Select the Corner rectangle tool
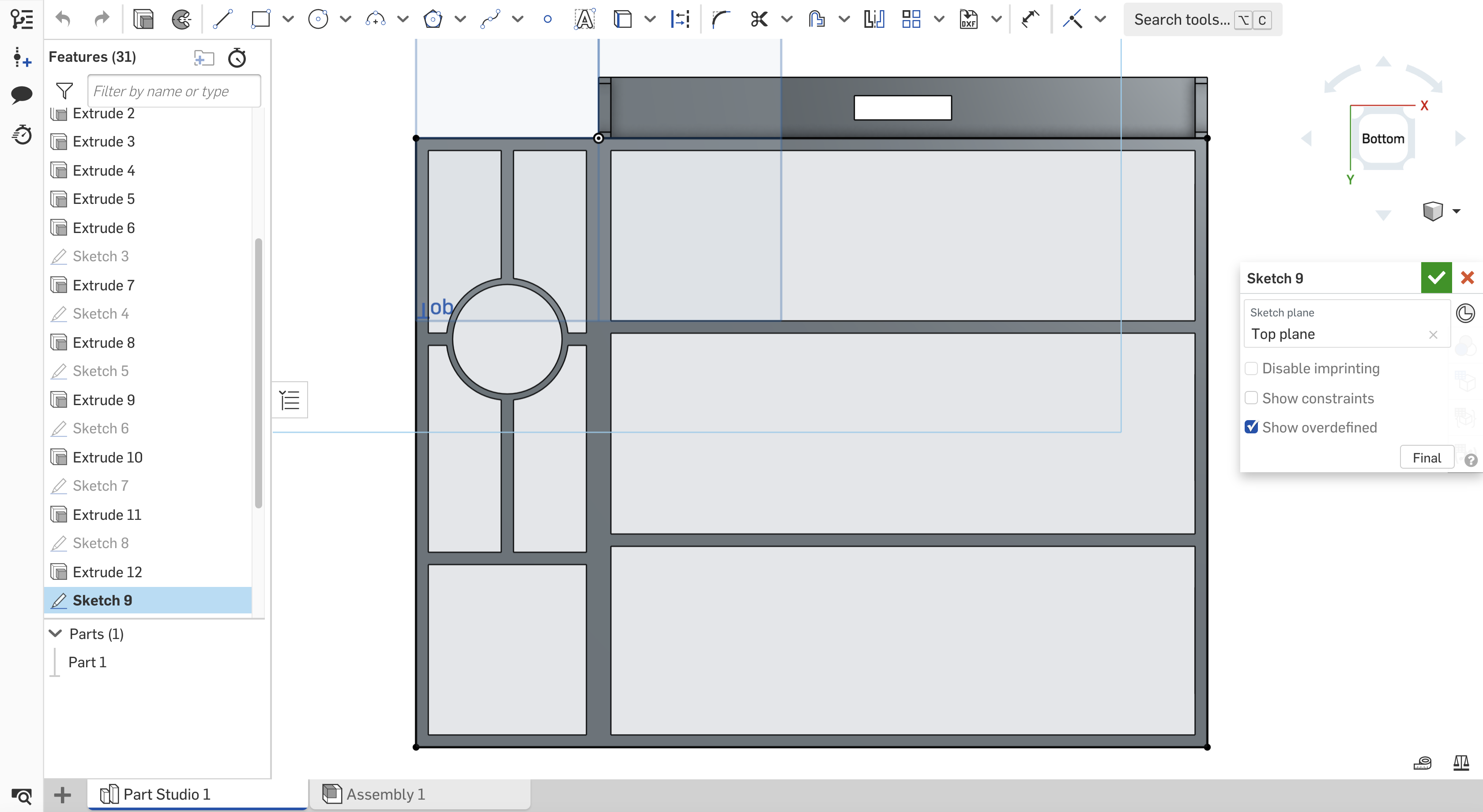Image resolution: width=1483 pixels, height=812 pixels. tap(261, 19)
